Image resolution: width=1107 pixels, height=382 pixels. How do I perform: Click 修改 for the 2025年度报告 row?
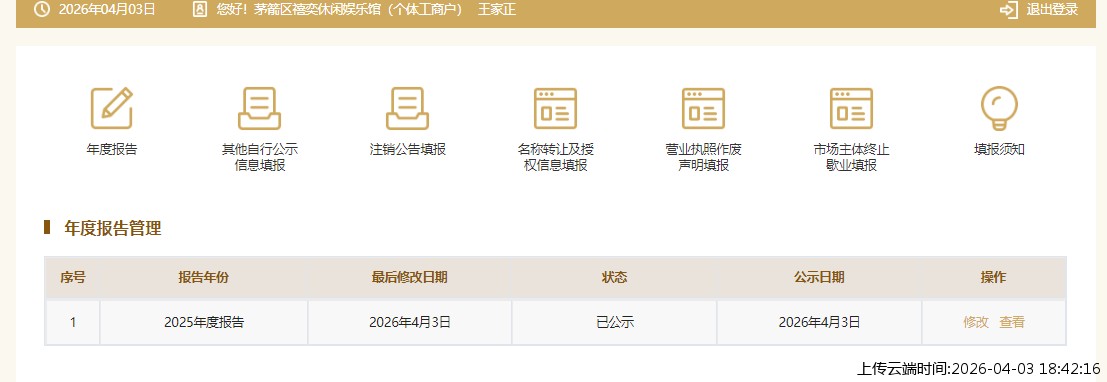[x=976, y=323]
